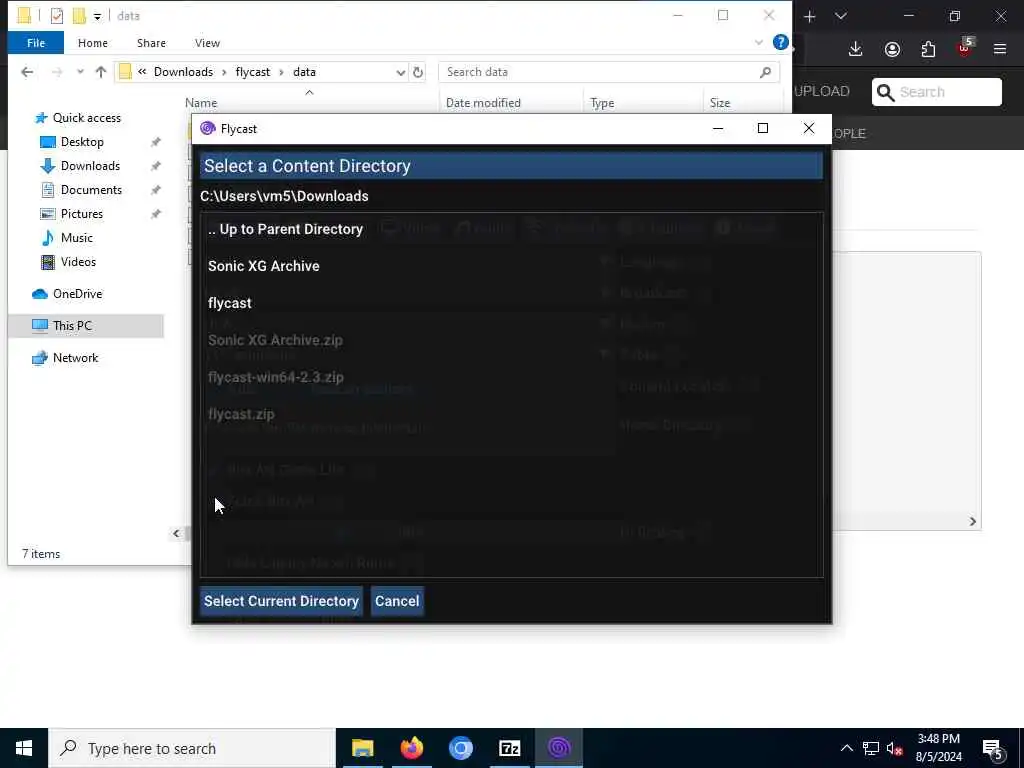Go up to the parent directory in Flycast
Screen dimensions: 1024x768
click(x=285, y=229)
